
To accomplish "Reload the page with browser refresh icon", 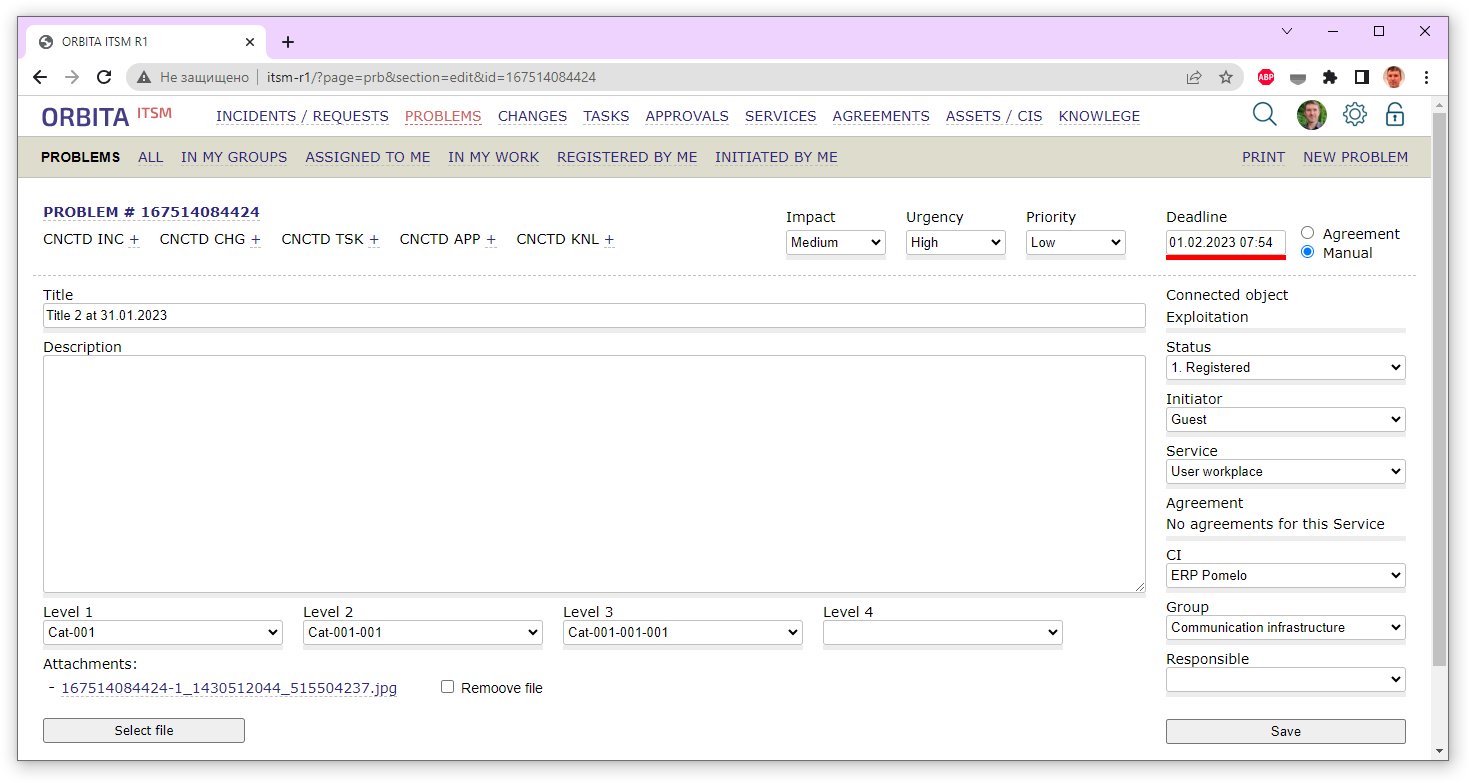I will [x=104, y=77].
